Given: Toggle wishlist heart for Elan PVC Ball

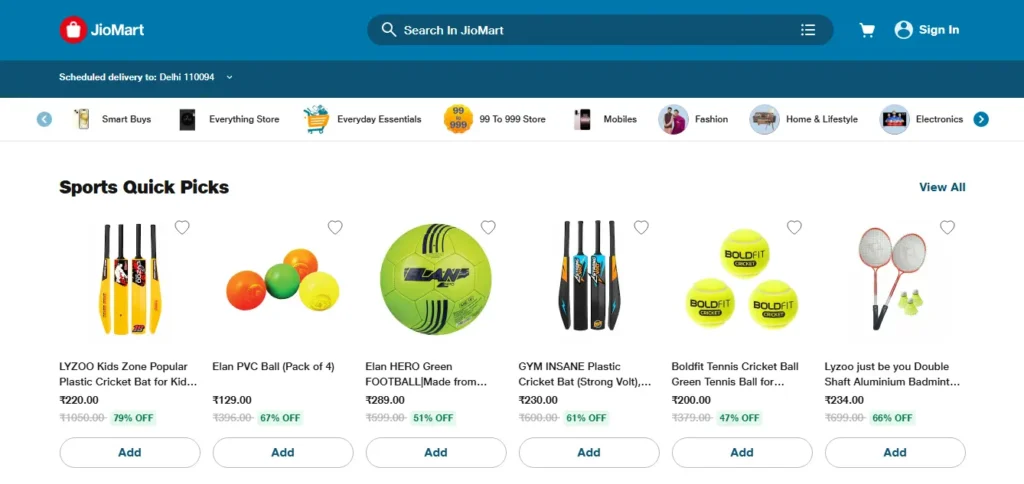Looking at the screenshot, I should (335, 227).
